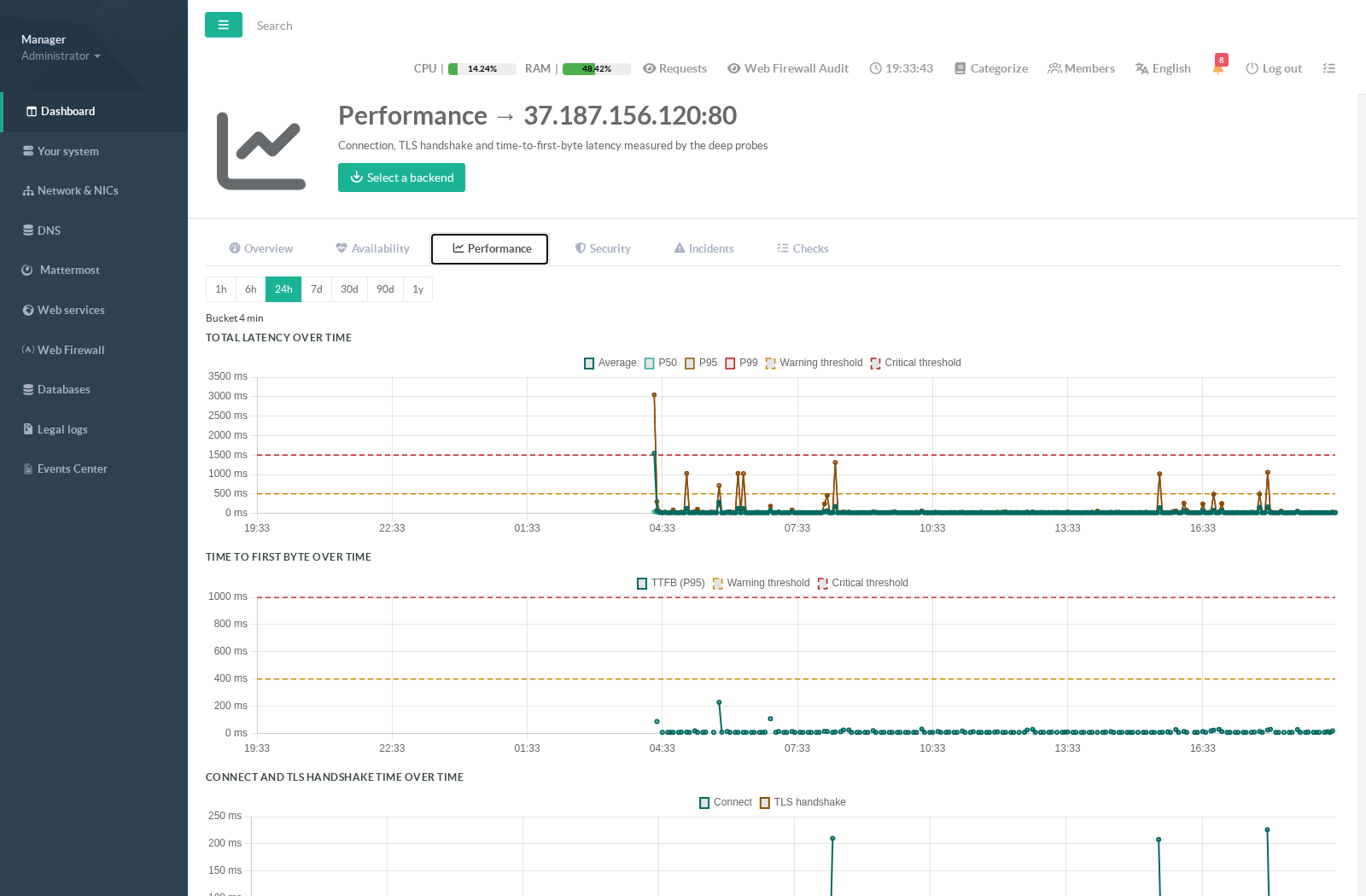
Task: Click the Your system server icon
Action: pyautogui.click(x=28, y=151)
